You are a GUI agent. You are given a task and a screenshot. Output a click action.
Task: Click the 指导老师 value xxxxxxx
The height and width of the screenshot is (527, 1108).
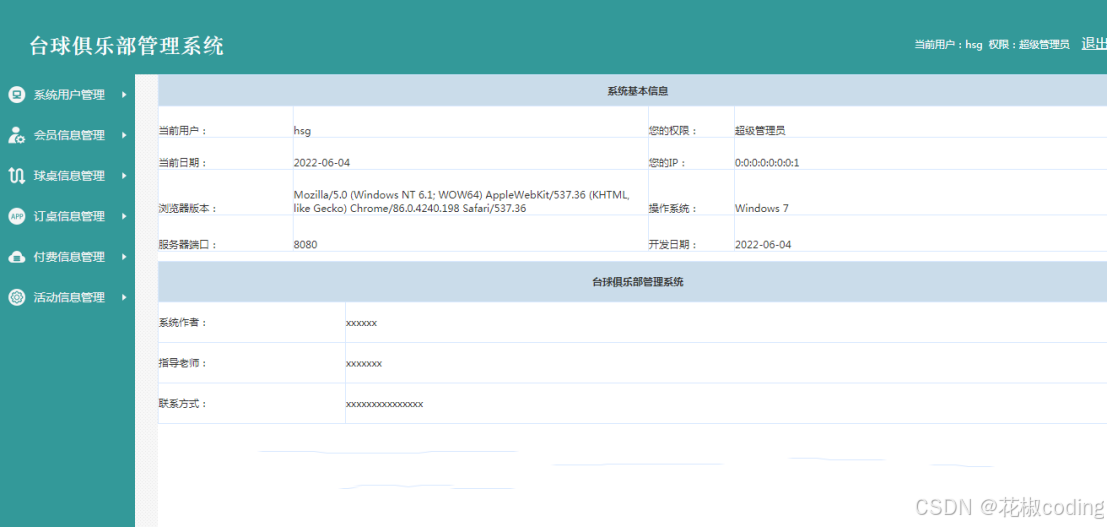click(x=364, y=363)
